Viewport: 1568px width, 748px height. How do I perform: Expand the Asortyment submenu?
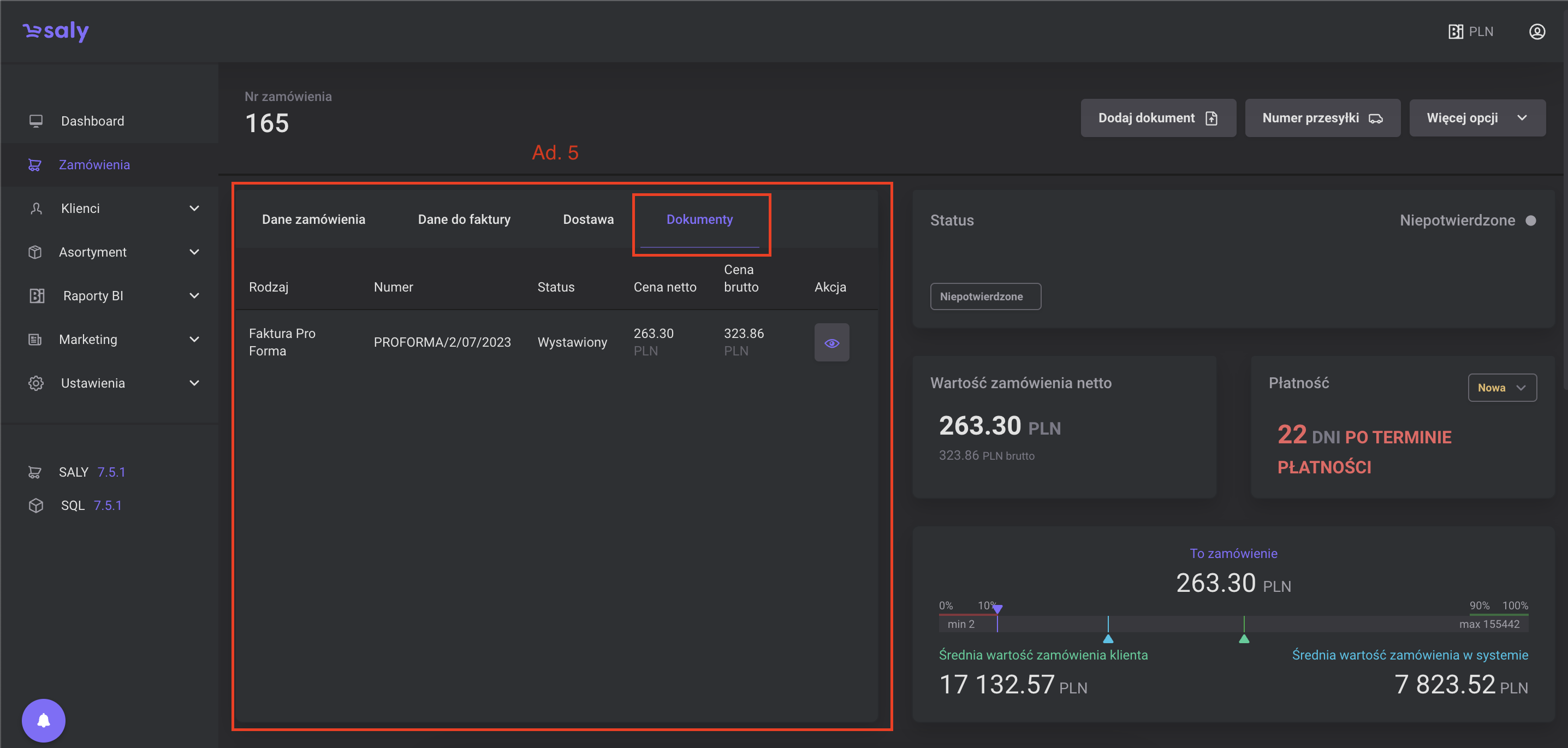[194, 252]
